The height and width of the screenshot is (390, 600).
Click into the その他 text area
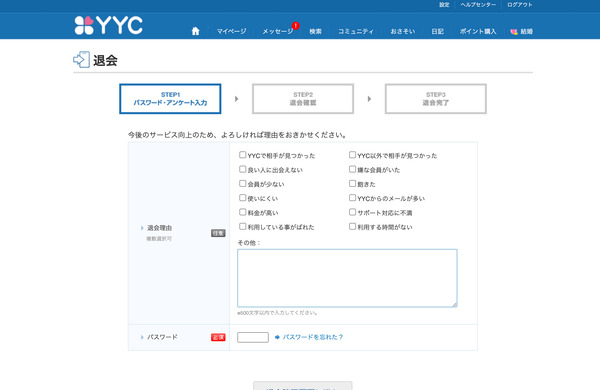(347, 278)
